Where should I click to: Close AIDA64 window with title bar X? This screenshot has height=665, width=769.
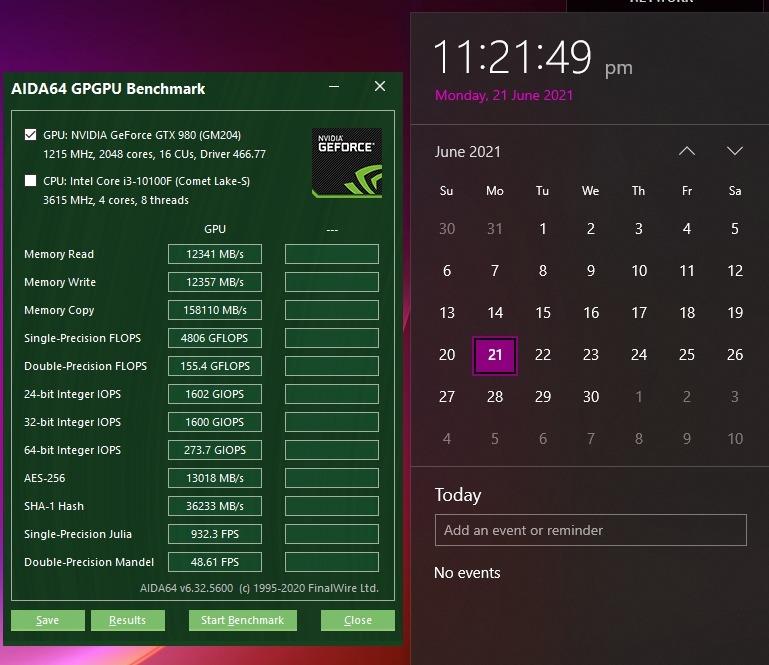[x=380, y=87]
